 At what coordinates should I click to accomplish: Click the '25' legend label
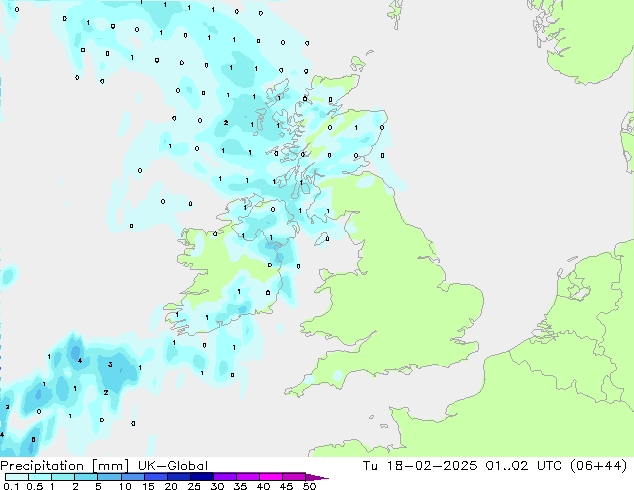(194, 486)
